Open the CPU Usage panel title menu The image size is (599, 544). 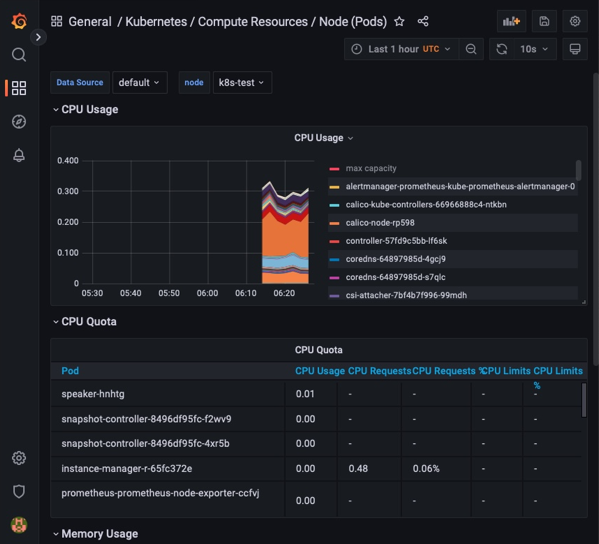pyautogui.click(x=323, y=138)
